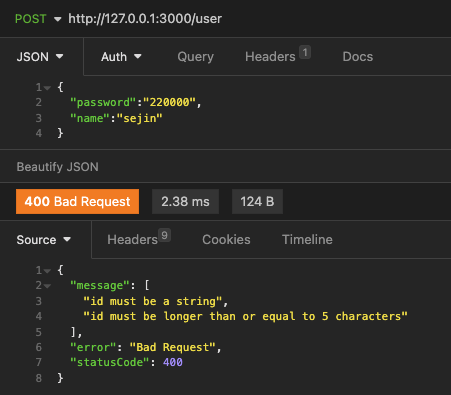This screenshot has width=451, height=395.
Task: Click the "password" key in request body
Action: (103, 102)
